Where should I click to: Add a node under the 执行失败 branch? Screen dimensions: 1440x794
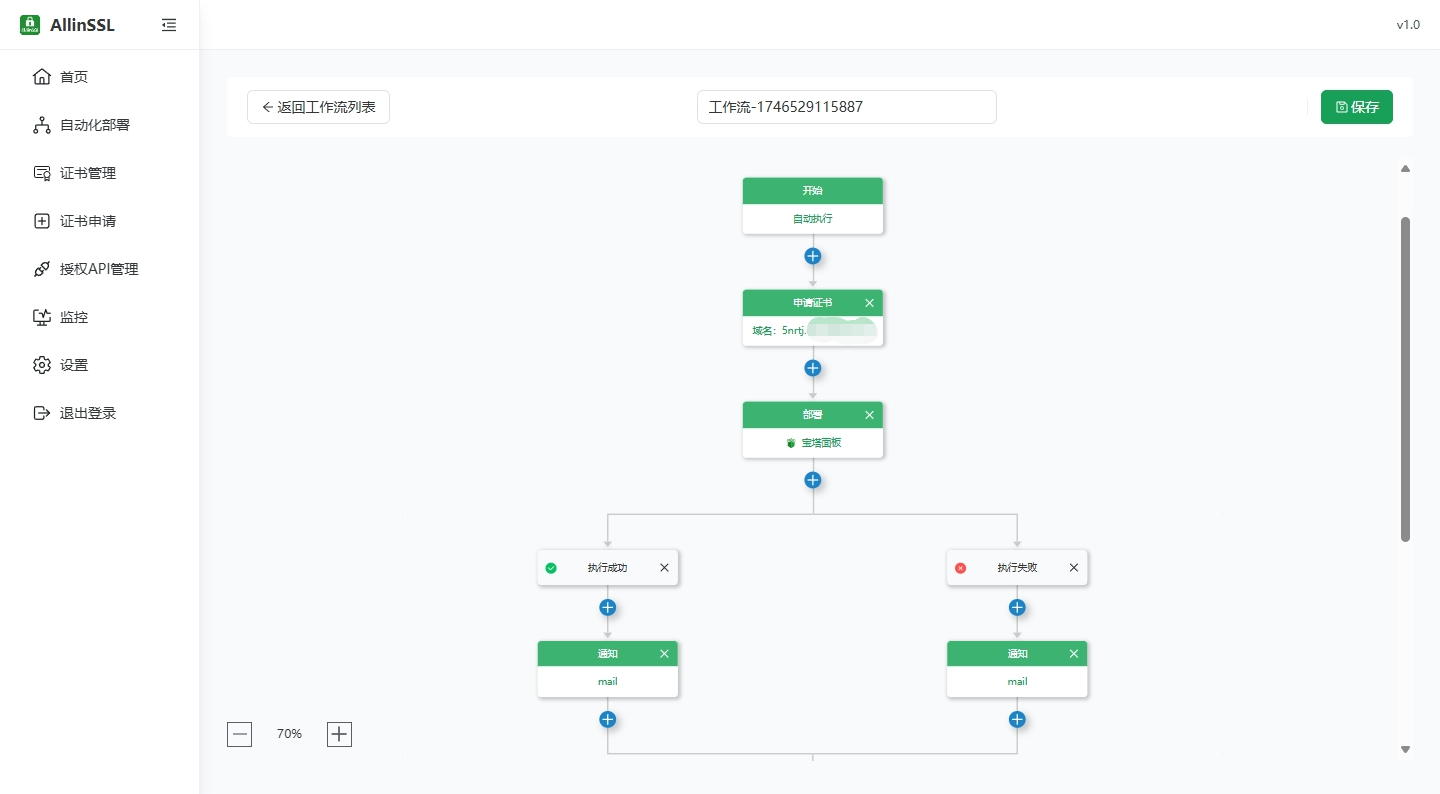[1017, 607]
